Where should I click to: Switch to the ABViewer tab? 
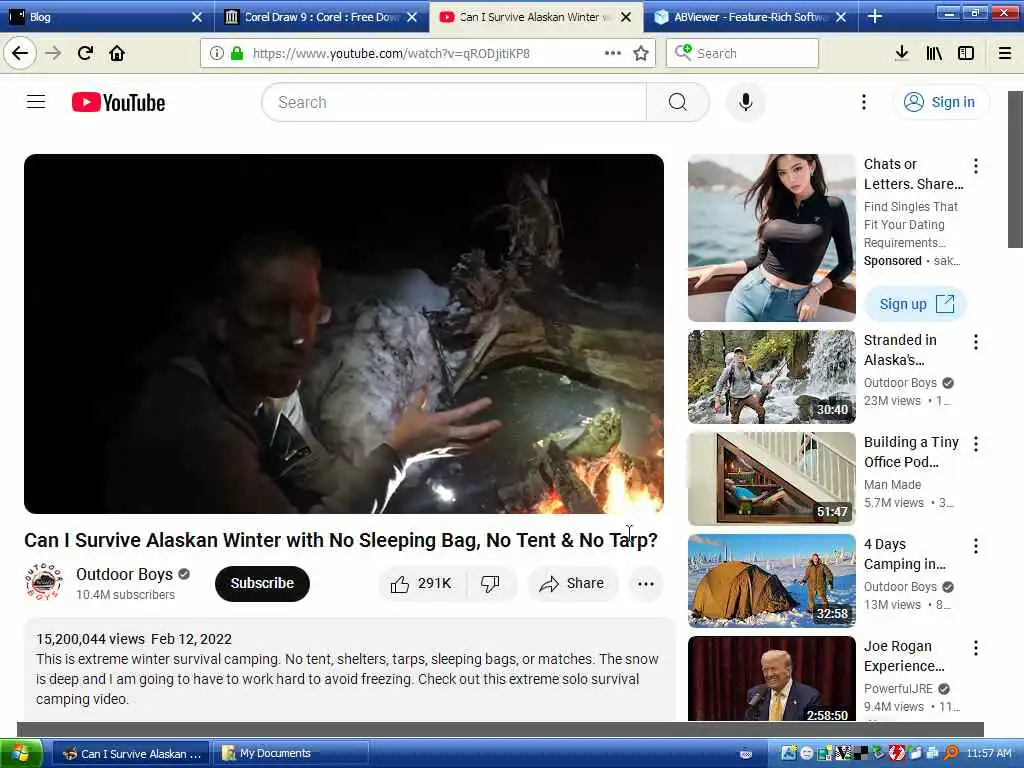coord(751,17)
